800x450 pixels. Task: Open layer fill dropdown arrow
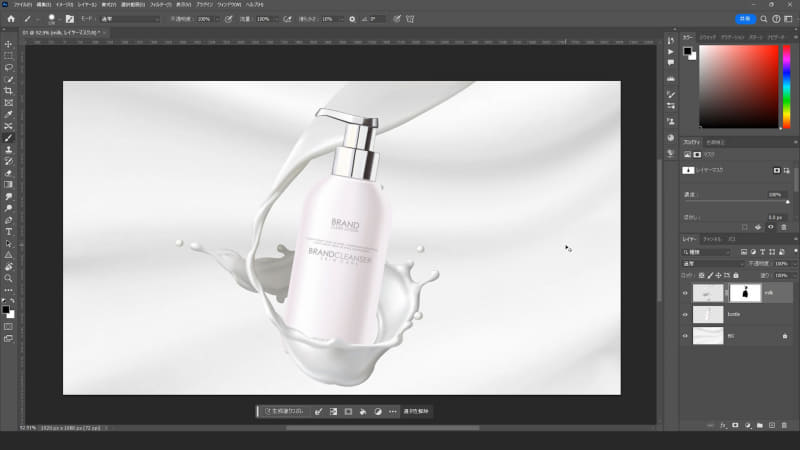click(794, 276)
